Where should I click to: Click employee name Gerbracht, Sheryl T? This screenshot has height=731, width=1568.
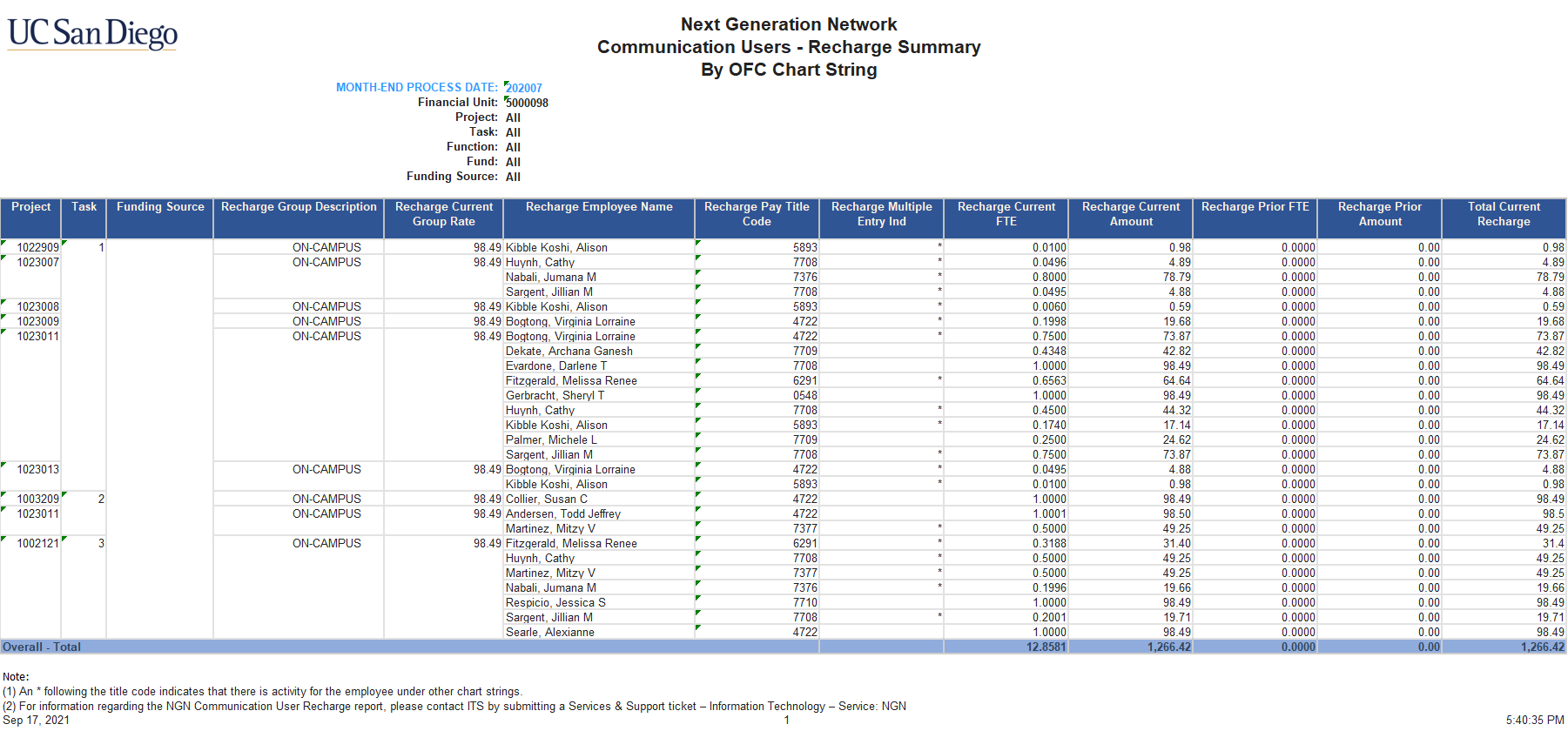pyautogui.click(x=555, y=396)
